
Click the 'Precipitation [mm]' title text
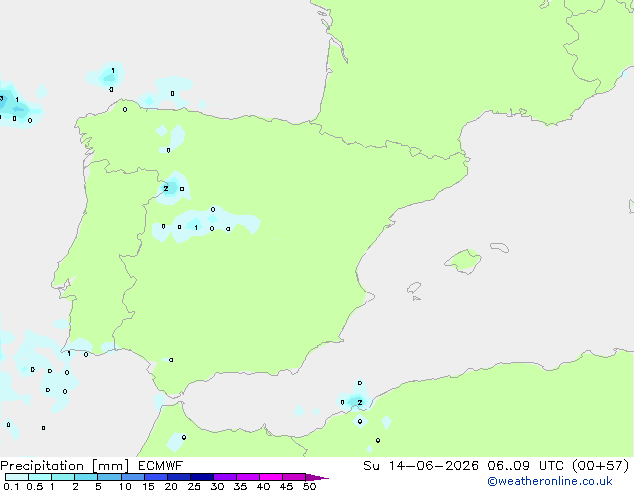click(65, 466)
